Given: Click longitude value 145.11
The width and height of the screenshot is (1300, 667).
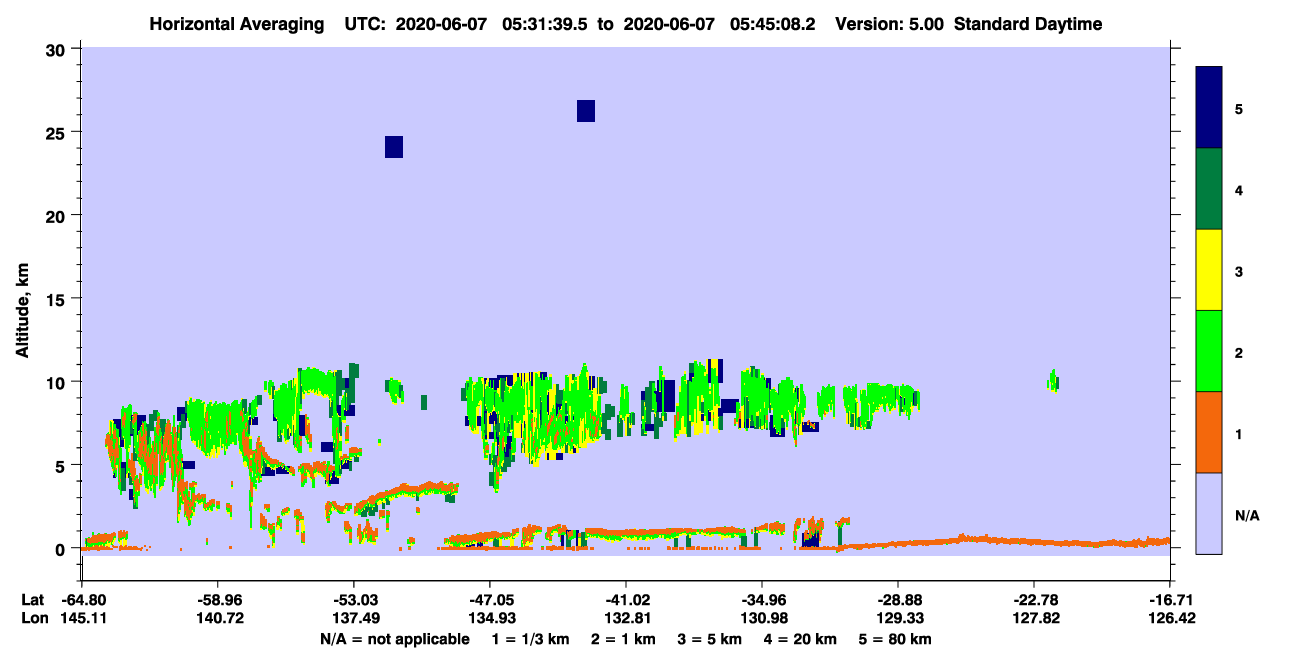Looking at the screenshot, I should [x=82, y=618].
